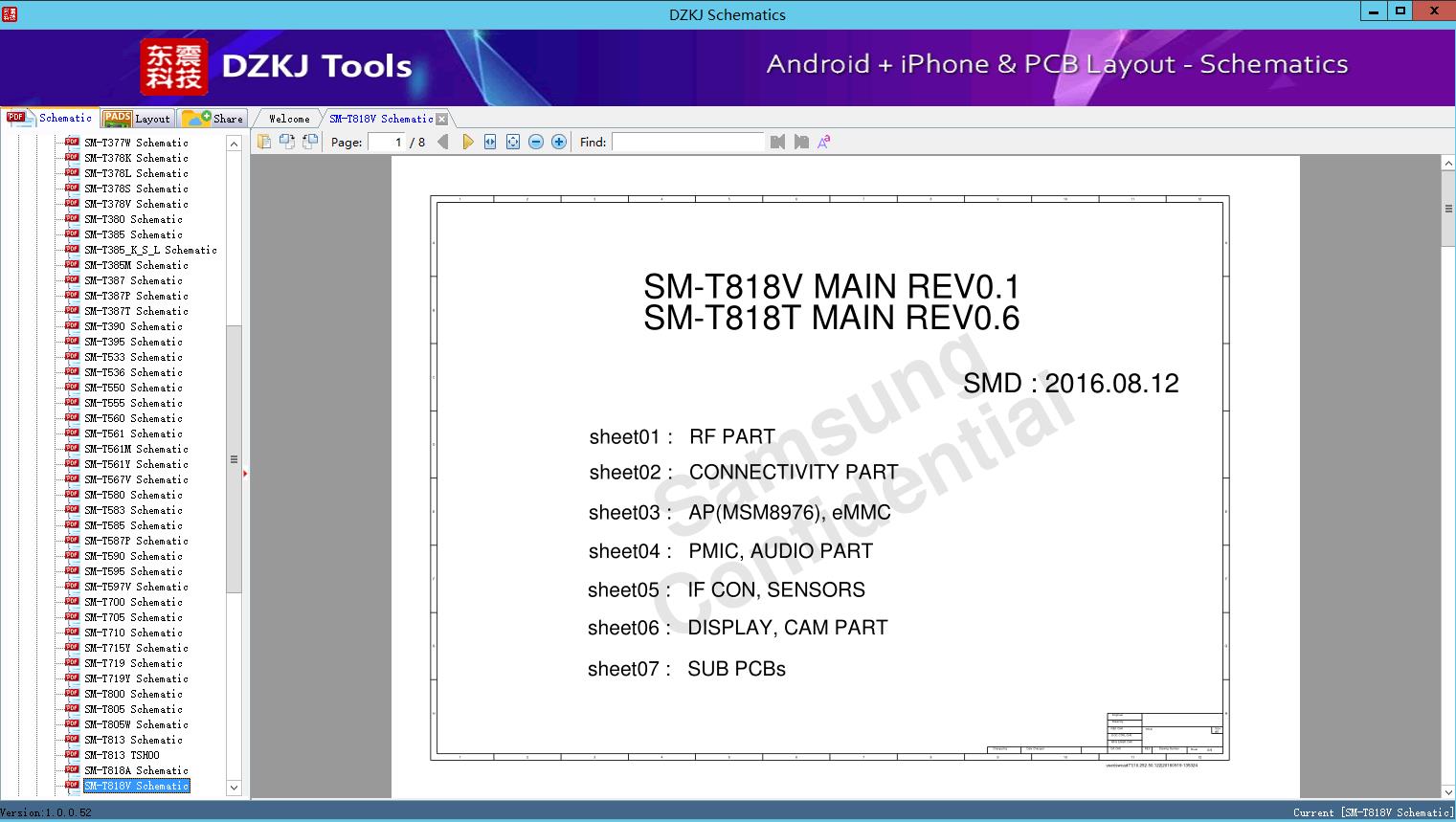This screenshot has height=822, width=1456.
Task: Open SM-T561M Schematic in the tree
Action: coord(136,449)
